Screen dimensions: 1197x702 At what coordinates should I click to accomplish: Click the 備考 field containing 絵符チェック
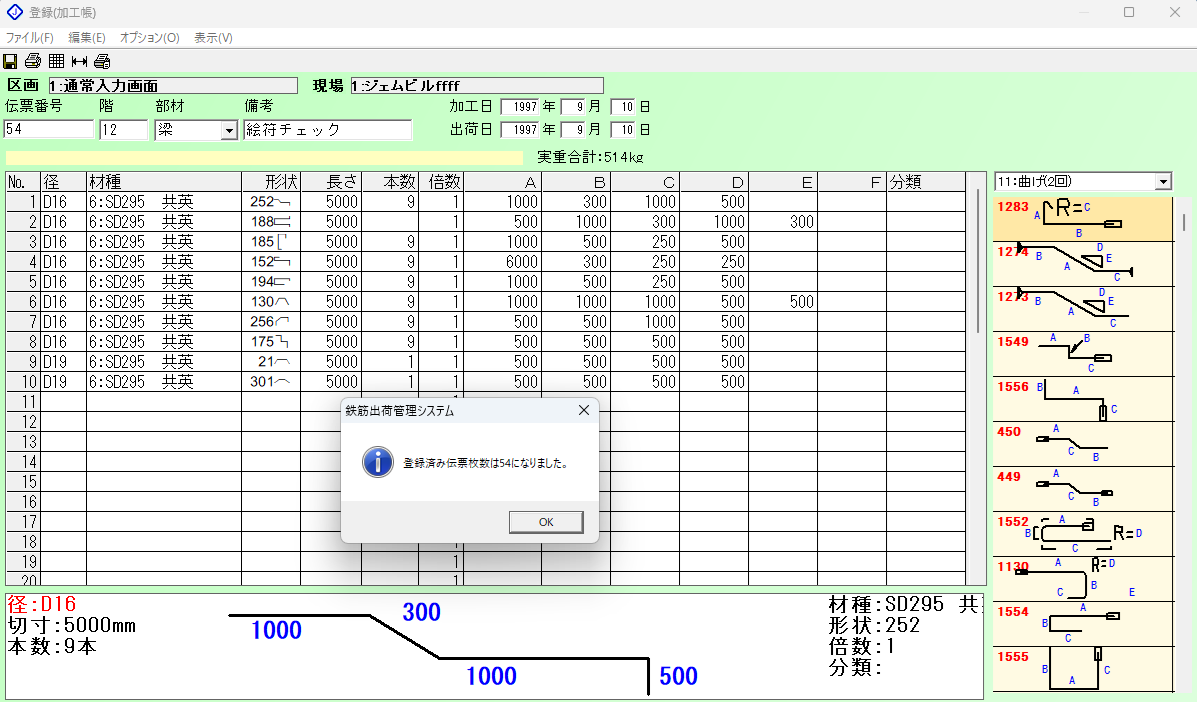[327, 130]
